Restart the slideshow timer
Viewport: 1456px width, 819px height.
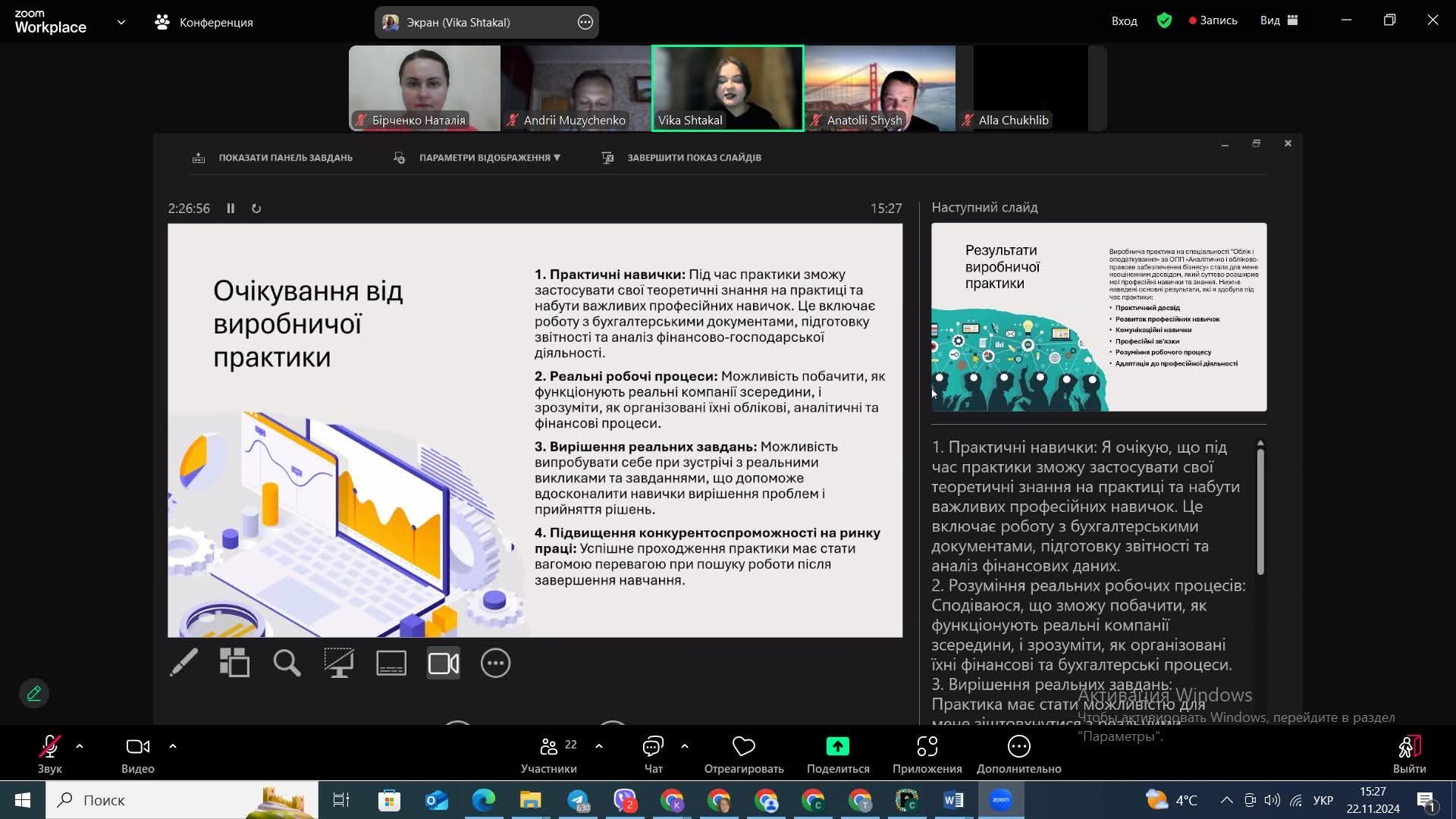[x=256, y=209]
